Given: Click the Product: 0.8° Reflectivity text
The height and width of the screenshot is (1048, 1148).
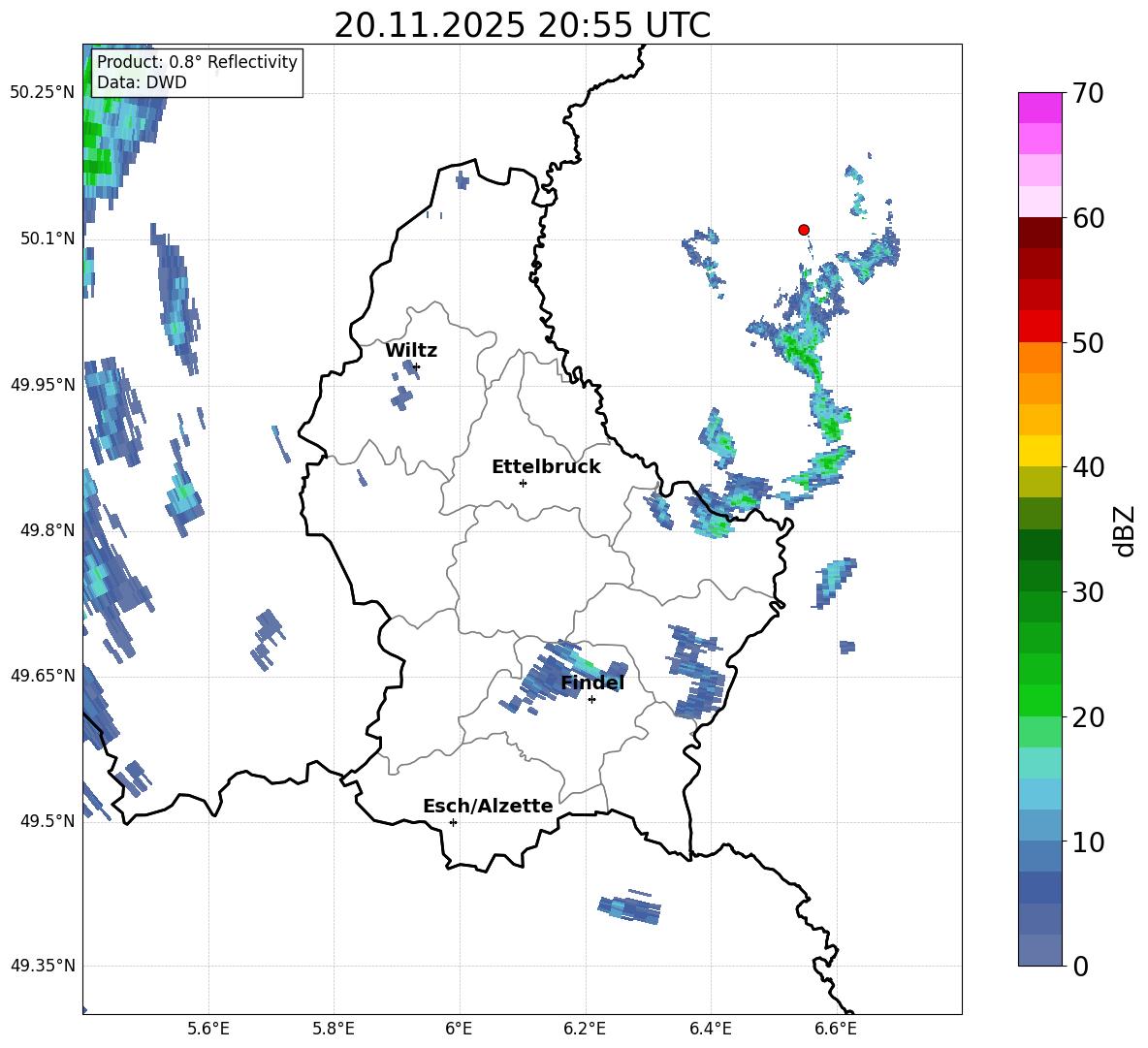Looking at the screenshot, I should pyautogui.click(x=197, y=61).
